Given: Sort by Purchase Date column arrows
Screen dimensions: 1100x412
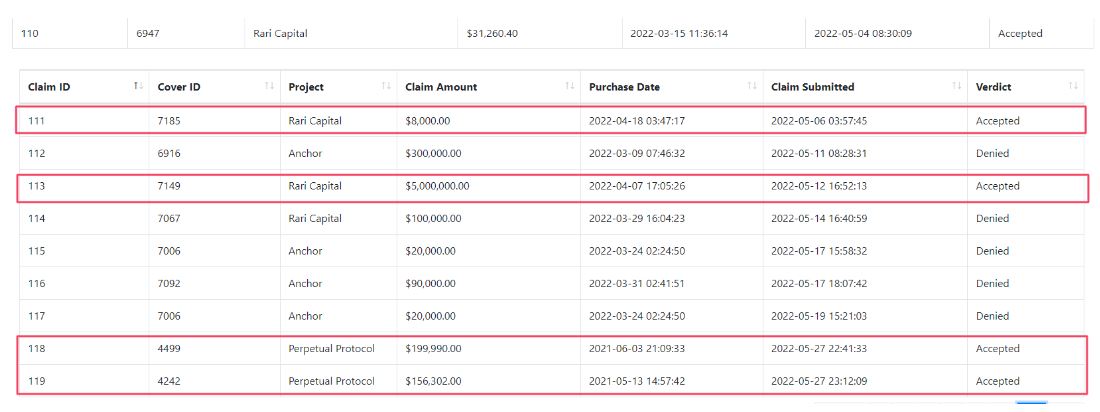Looking at the screenshot, I should 752,86.
